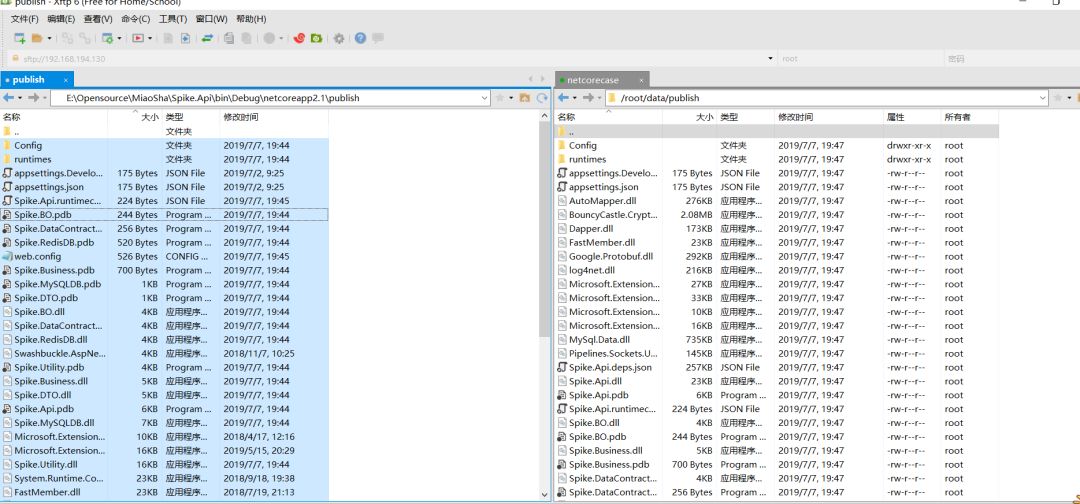Open Help via blue question mark icon
Screen dimensions: 1080x504
click(x=360, y=38)
